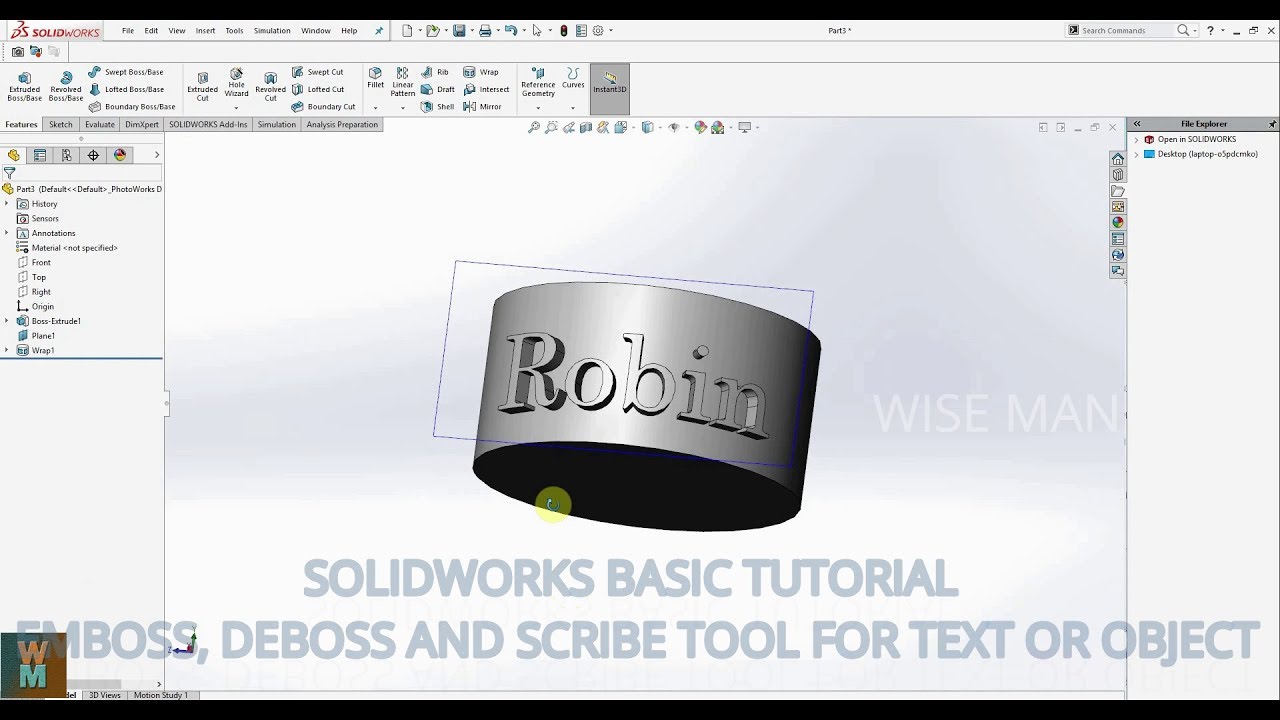Image resolution: width=1280 pixels, height=720 pixels.
Task: Start the Linear Pattern tool
Action: click(403, 82)
